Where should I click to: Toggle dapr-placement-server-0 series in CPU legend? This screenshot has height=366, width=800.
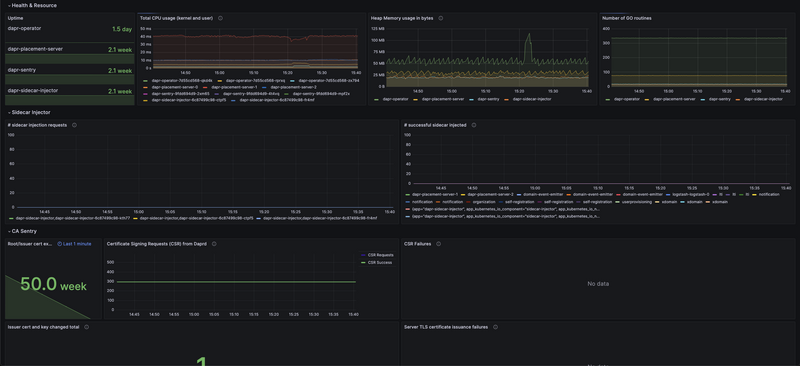tap(174, 87)
